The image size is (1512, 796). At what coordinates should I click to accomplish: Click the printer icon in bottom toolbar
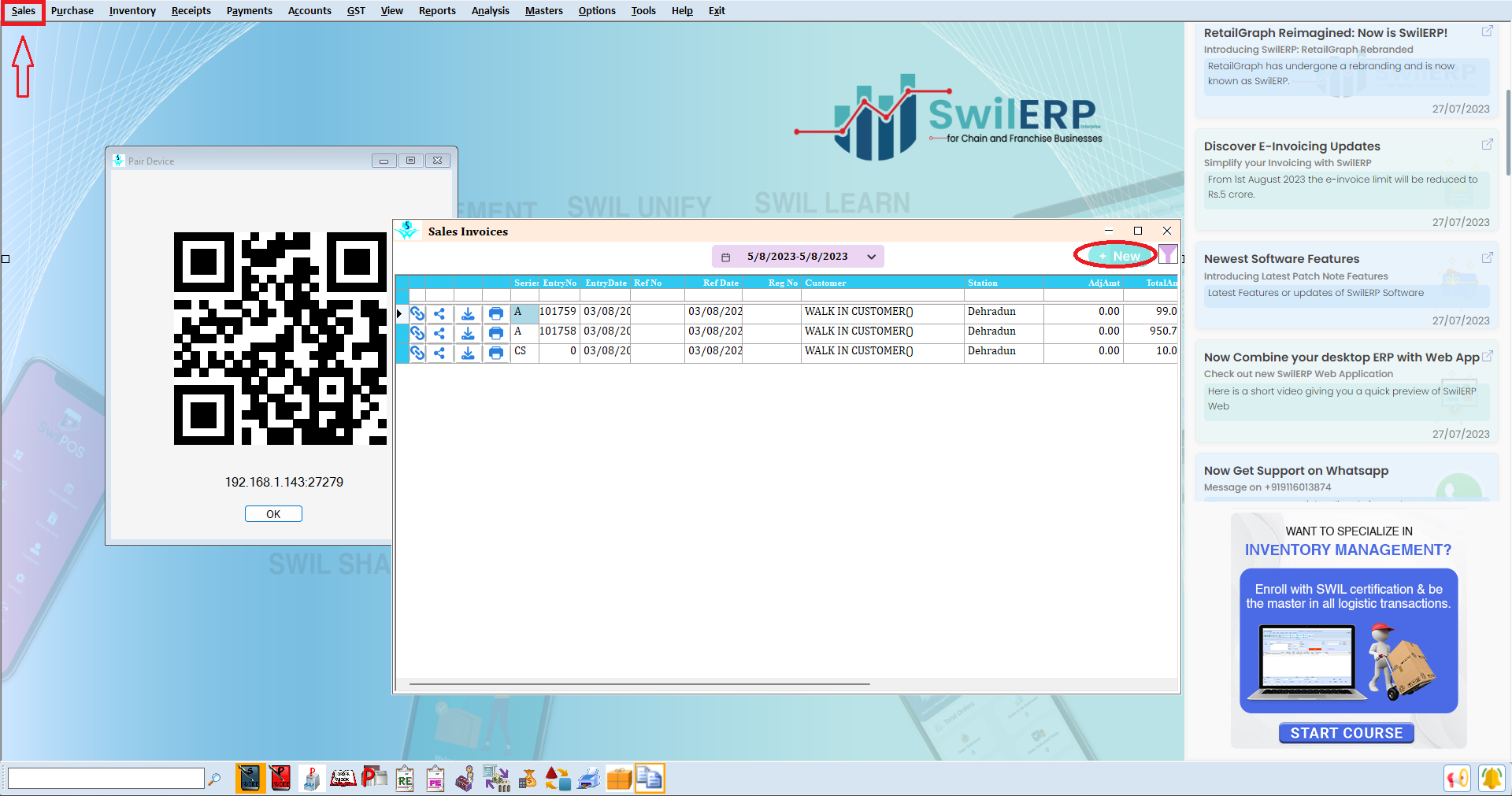pos(589,778)
